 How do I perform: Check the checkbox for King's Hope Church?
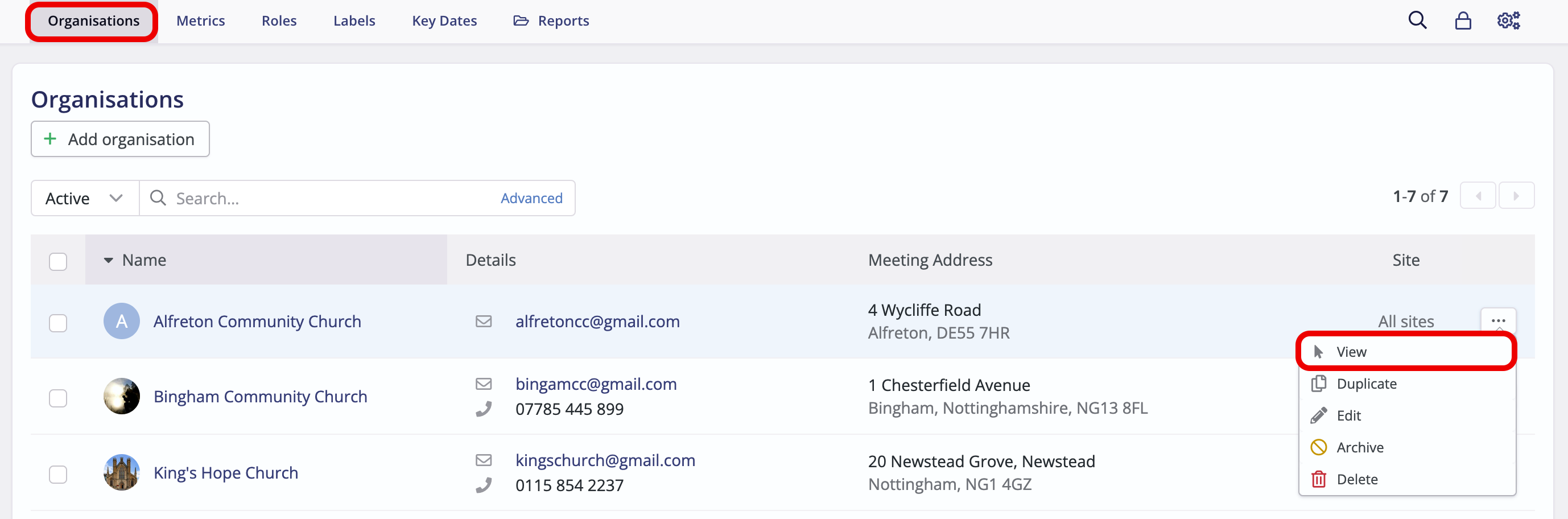58,473
